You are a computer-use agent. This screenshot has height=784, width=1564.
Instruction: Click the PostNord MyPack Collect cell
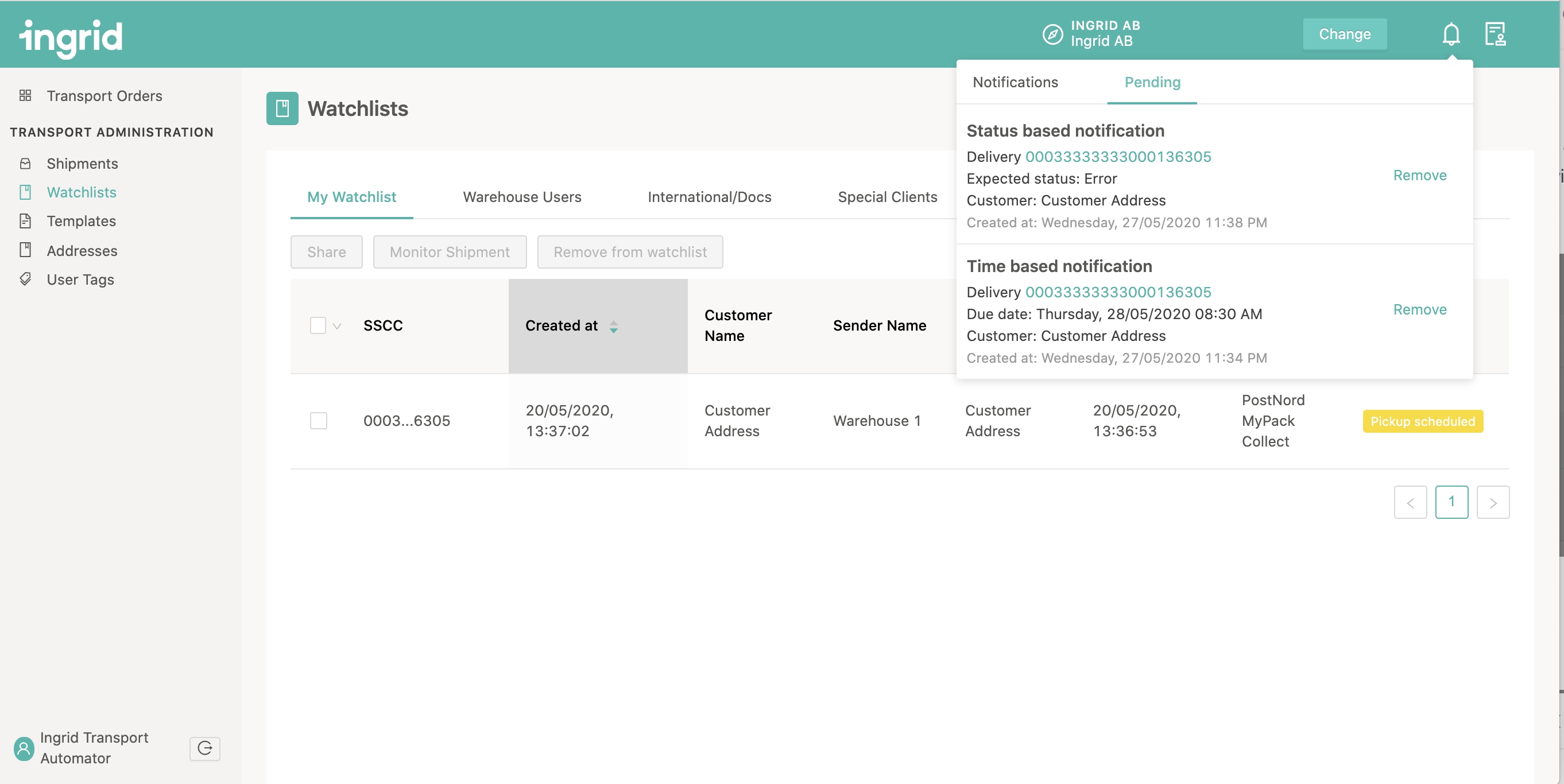(x=1272, y=421)
